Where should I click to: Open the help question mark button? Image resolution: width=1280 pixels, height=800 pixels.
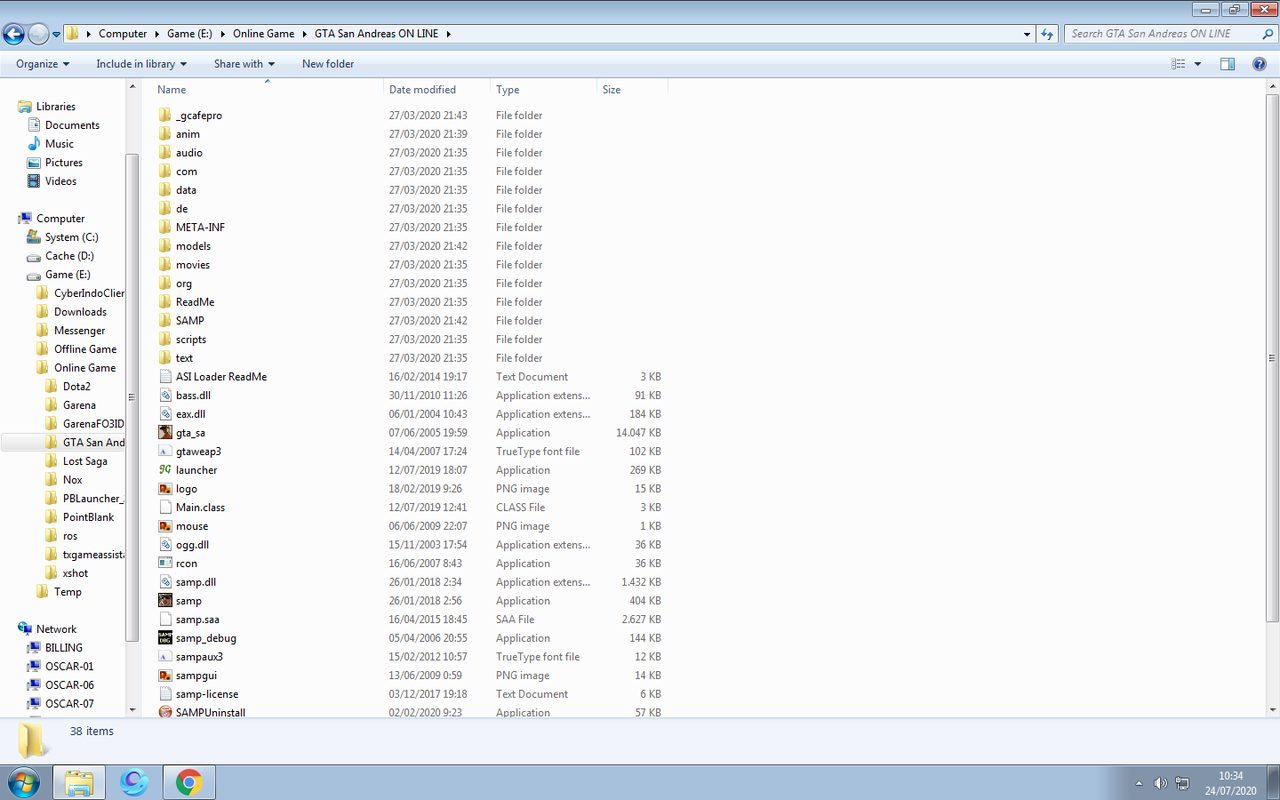[x=1259, y=64]
